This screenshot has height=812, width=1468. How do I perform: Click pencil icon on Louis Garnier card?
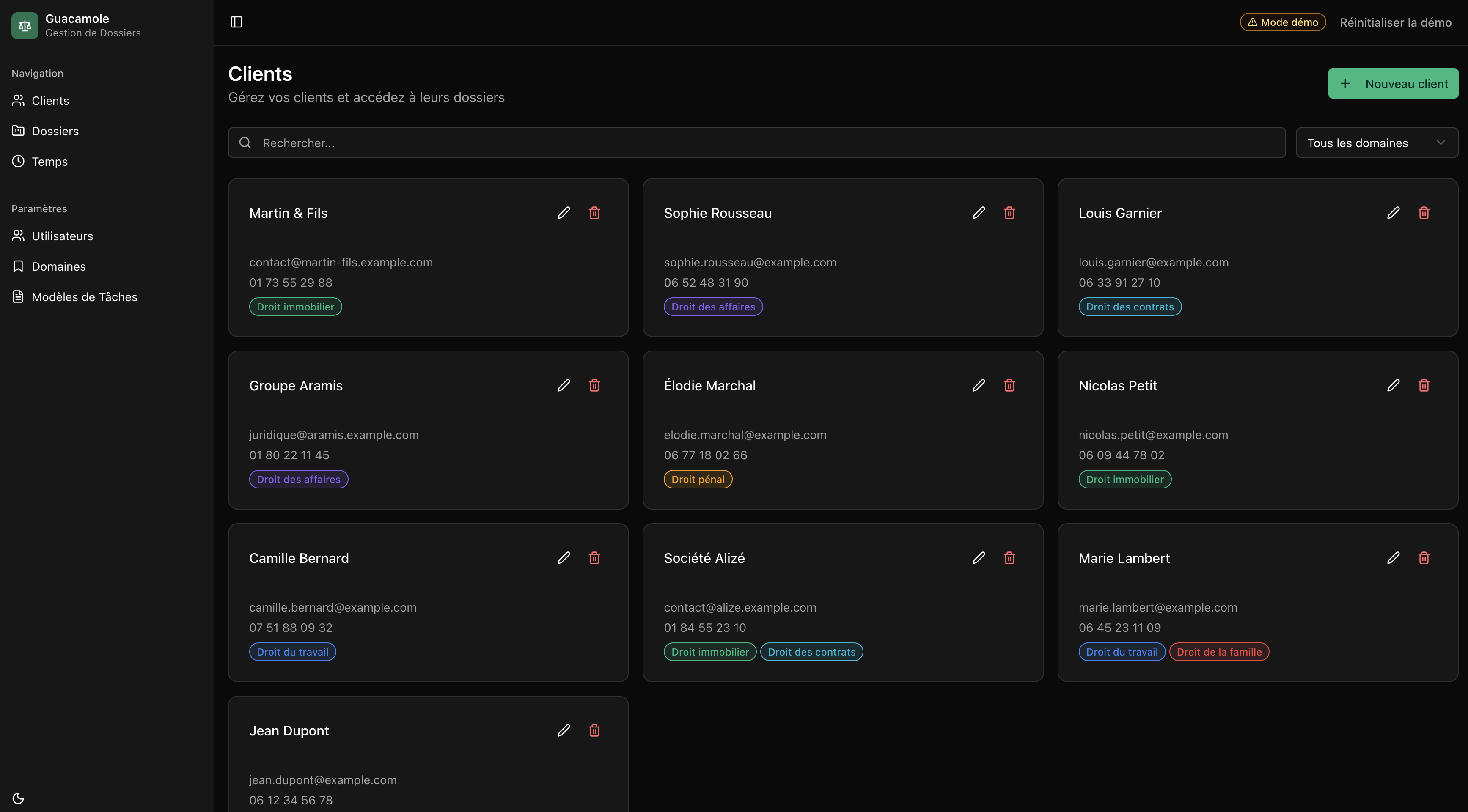[x=1393, y=213]
